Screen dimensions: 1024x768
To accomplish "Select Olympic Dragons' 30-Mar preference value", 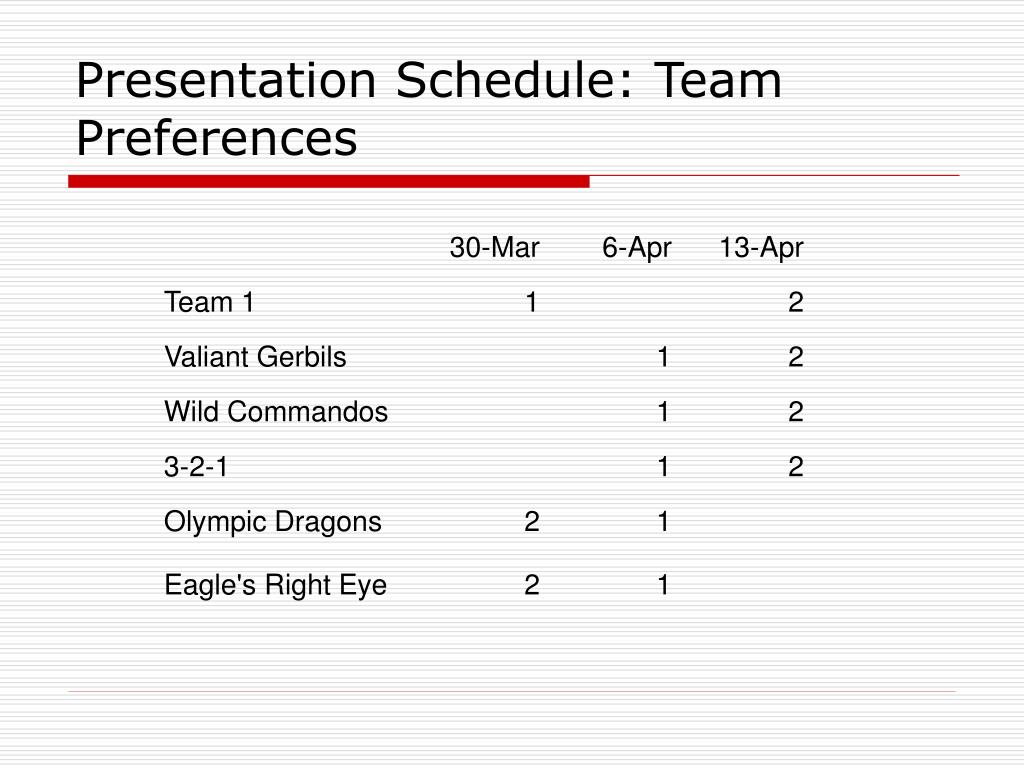I will 532,522.
